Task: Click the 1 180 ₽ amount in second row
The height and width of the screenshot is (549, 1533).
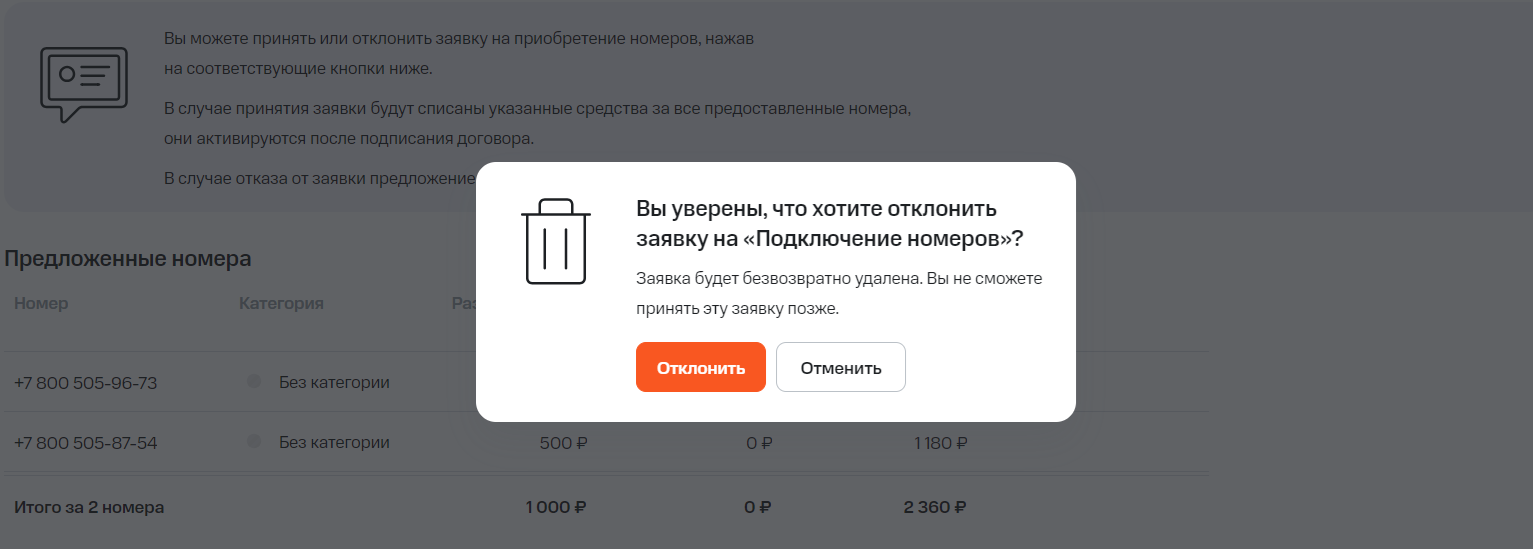Action: 940,443
